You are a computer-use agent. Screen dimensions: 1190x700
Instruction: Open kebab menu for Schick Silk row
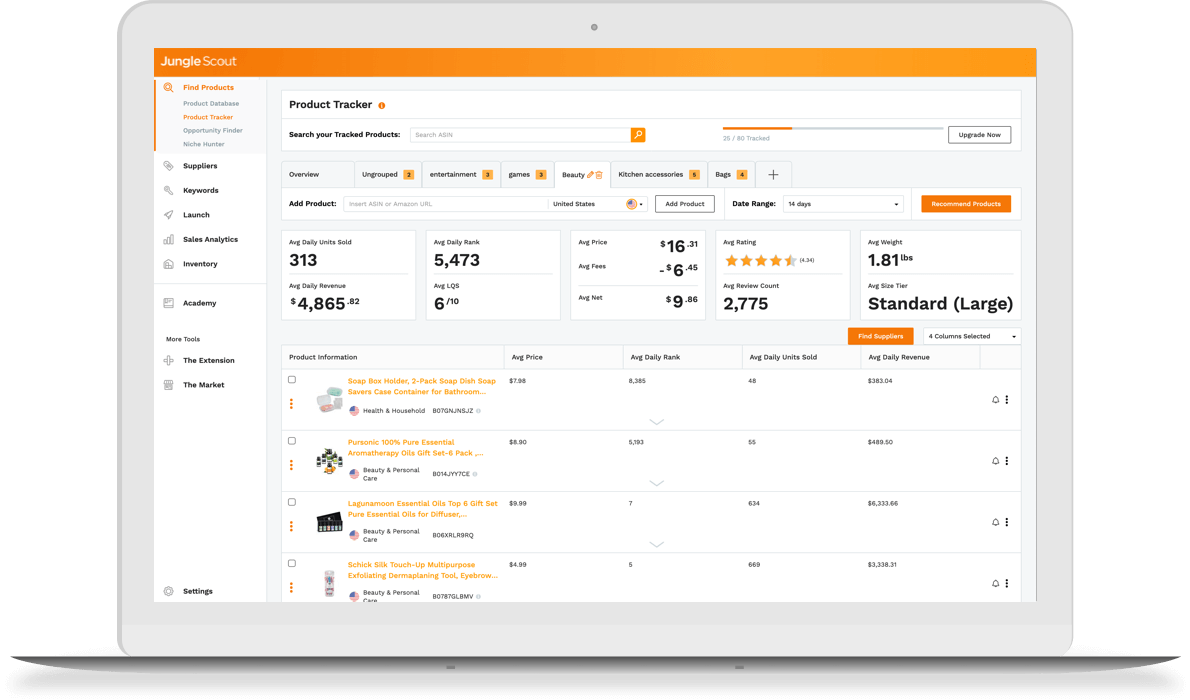click(x=1007, y=584)
